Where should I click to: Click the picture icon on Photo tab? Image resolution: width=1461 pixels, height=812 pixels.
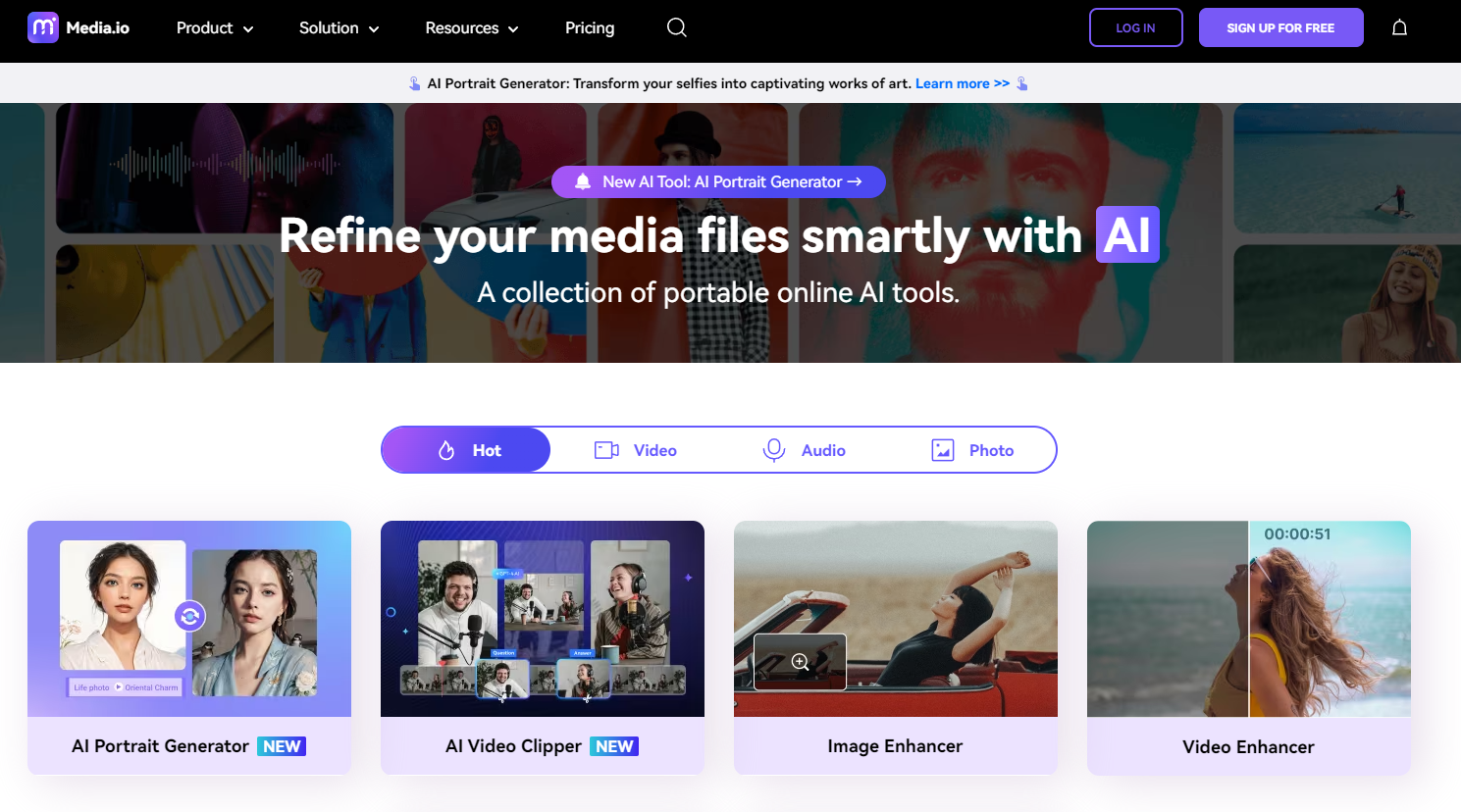[x=943, y=450]
